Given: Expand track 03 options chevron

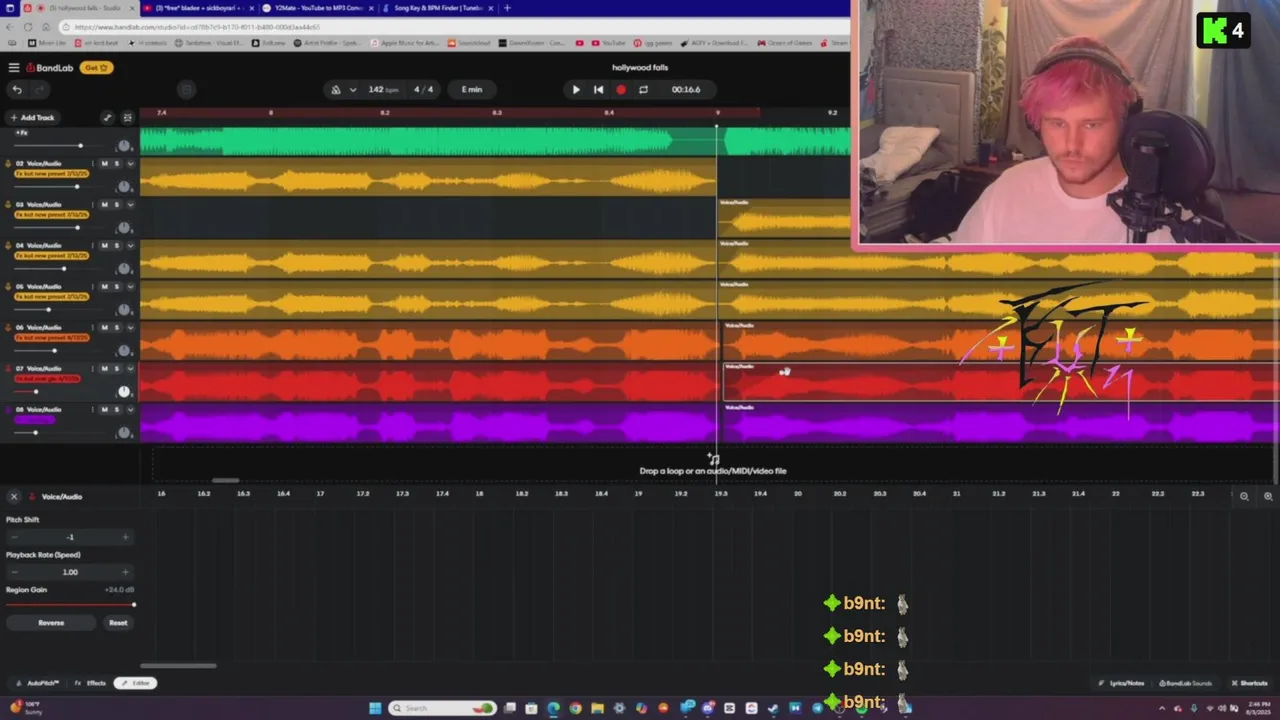Looking at the screenshot, I should tap(130, 204).
